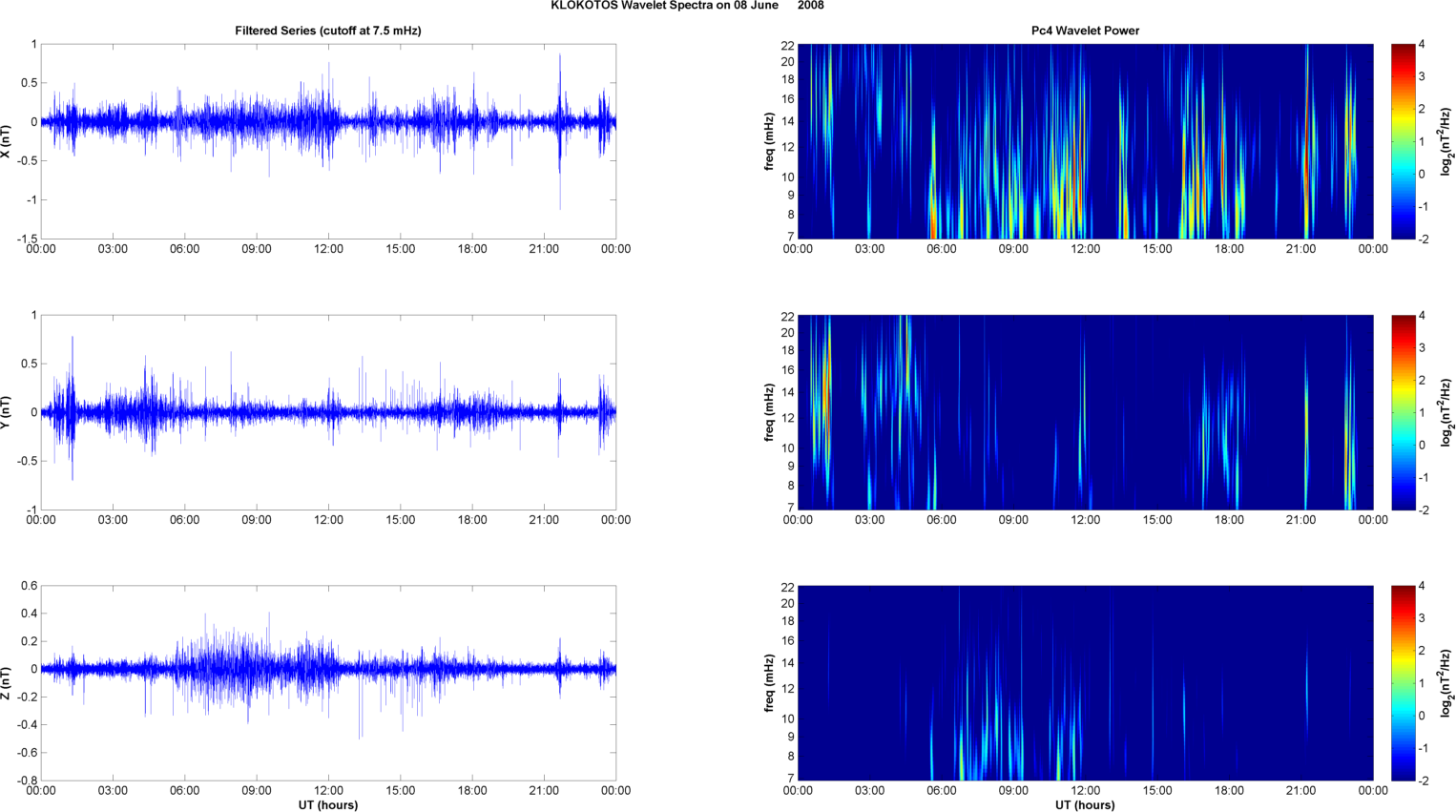The image size is (1456, 812).
Task: Click "freq (mHz)" label of the middle spectrogram
Action: coord(768,412)
